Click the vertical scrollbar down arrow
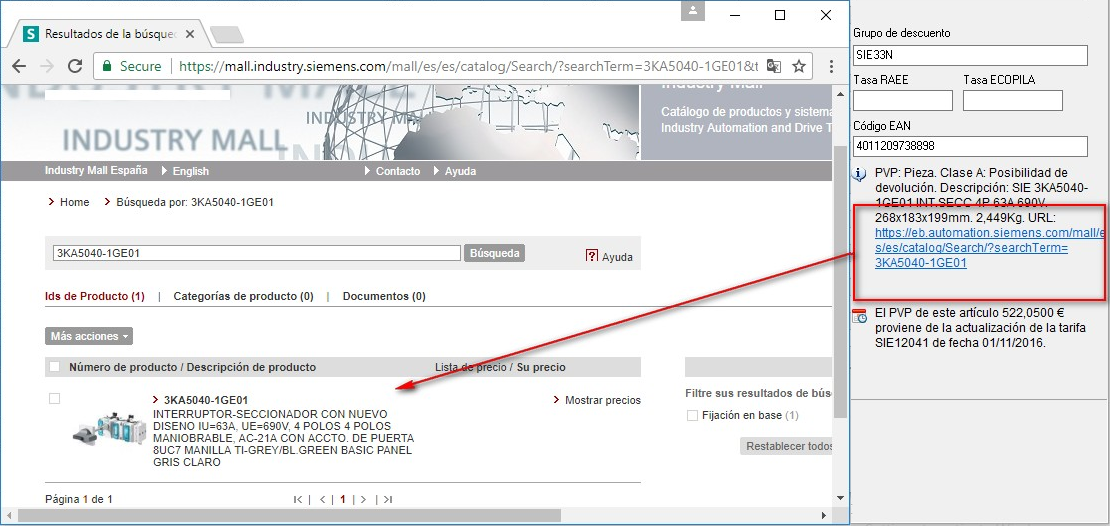This screenshot has height=526, width=1110. pos(840,498)
